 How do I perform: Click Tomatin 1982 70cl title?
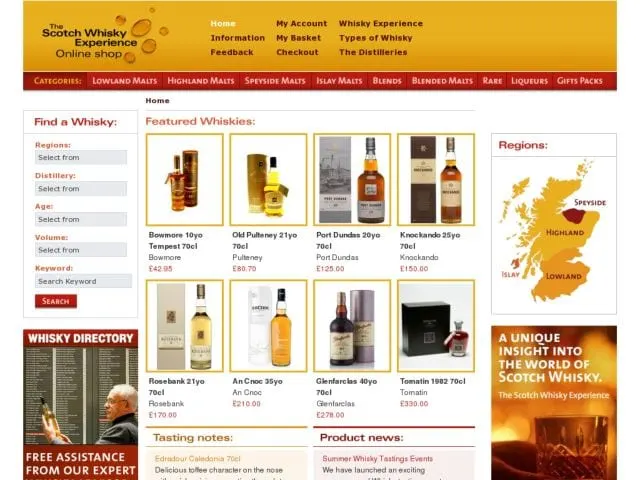[x=433, y=381]
